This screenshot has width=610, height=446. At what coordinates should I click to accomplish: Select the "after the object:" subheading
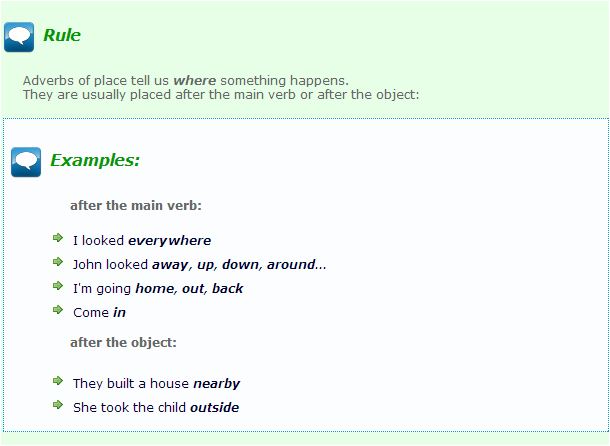coord(123,342)
